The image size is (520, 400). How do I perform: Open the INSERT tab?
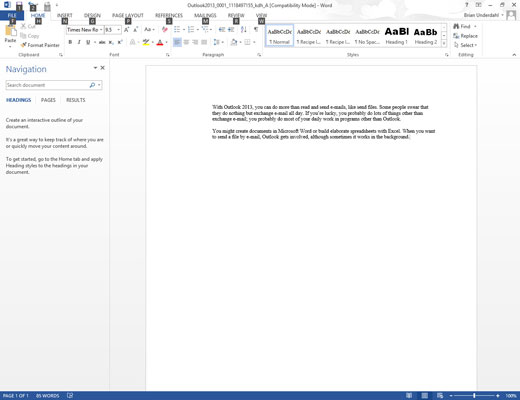64,15
